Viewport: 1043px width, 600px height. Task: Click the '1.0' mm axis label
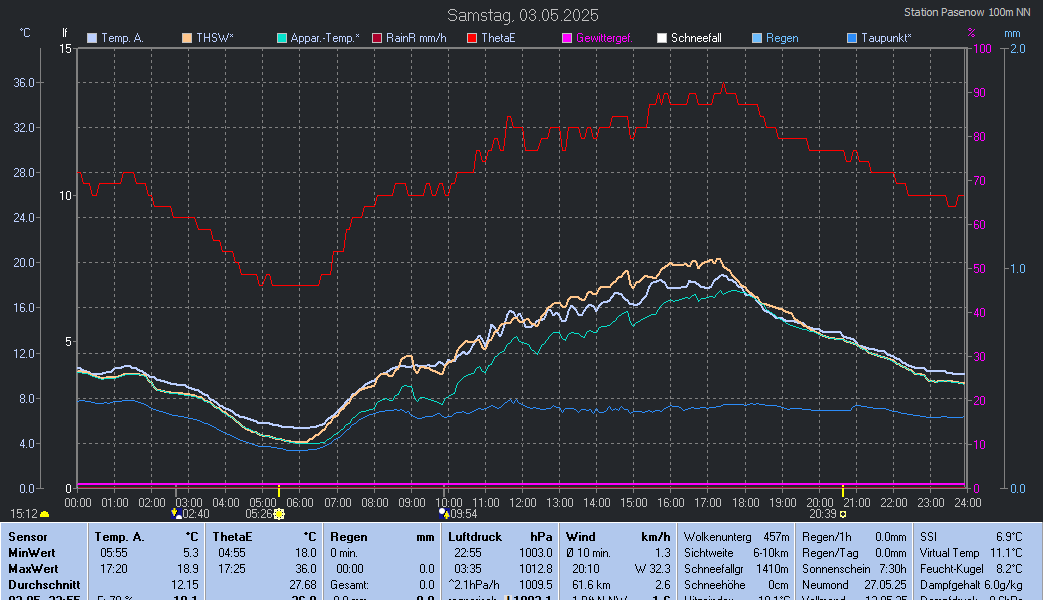[x=1018, y=269]
